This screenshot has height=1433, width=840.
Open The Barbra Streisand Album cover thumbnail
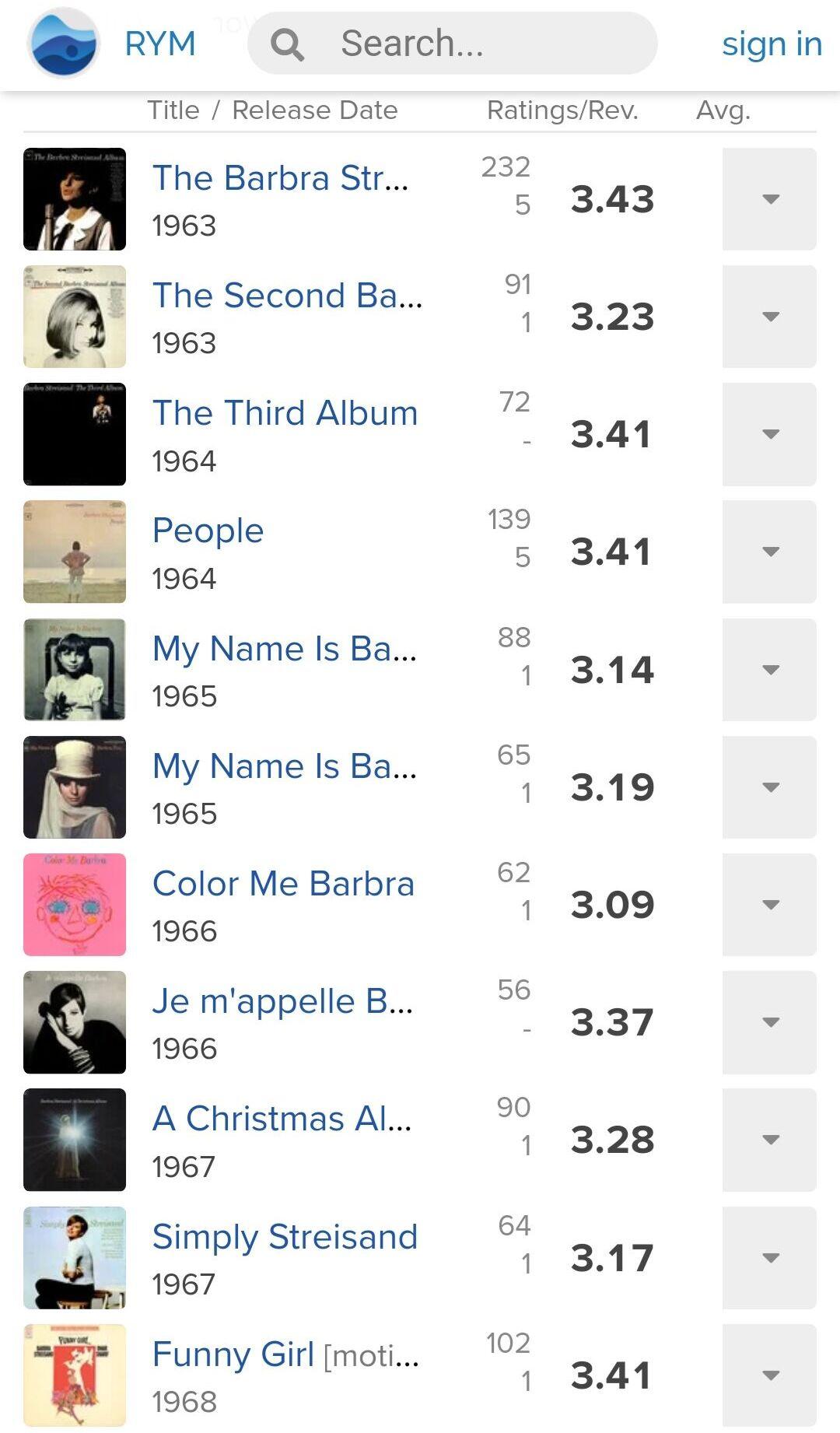click(75, 199)
